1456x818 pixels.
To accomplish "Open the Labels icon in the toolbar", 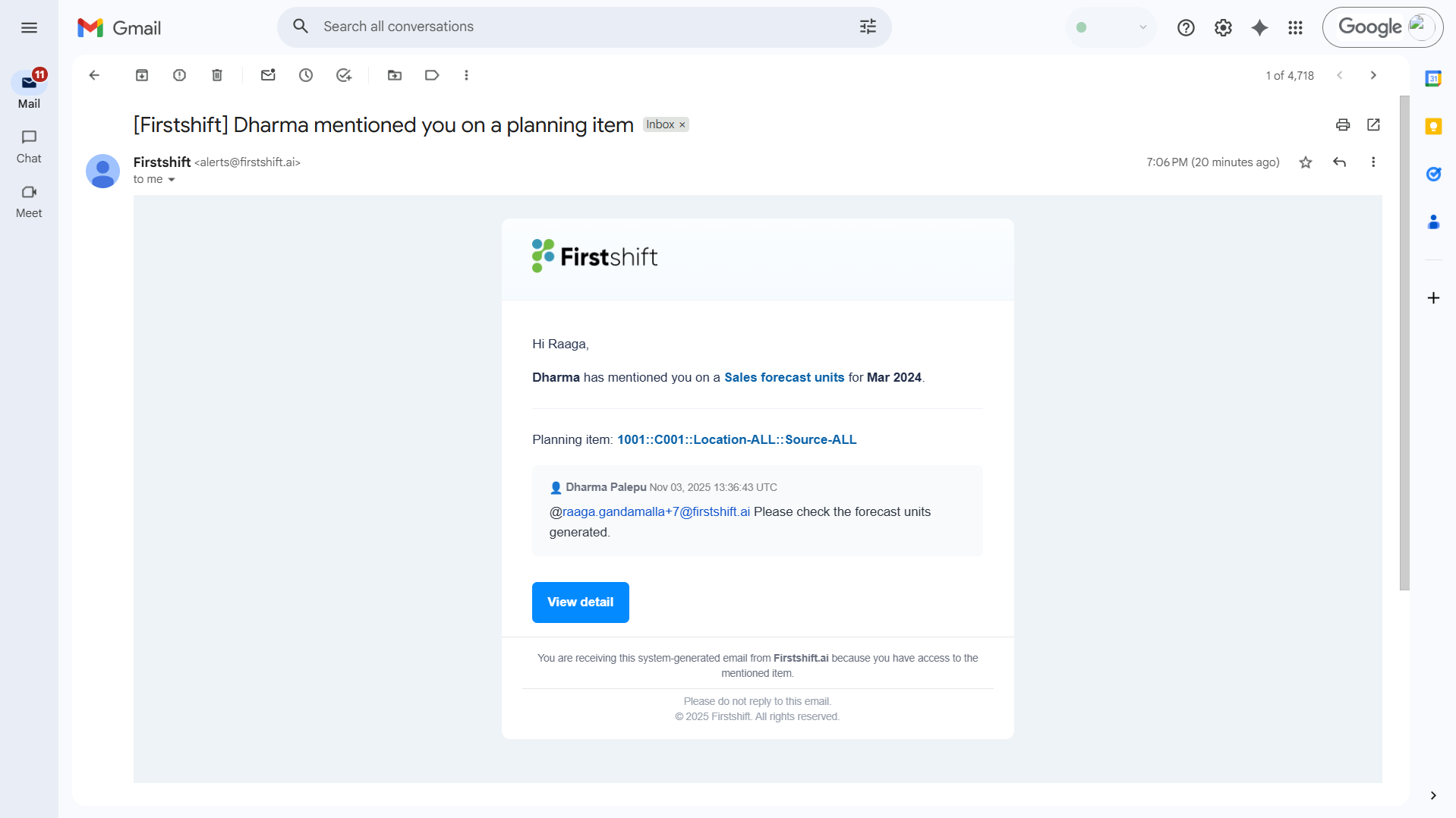I will coord(432,75).
